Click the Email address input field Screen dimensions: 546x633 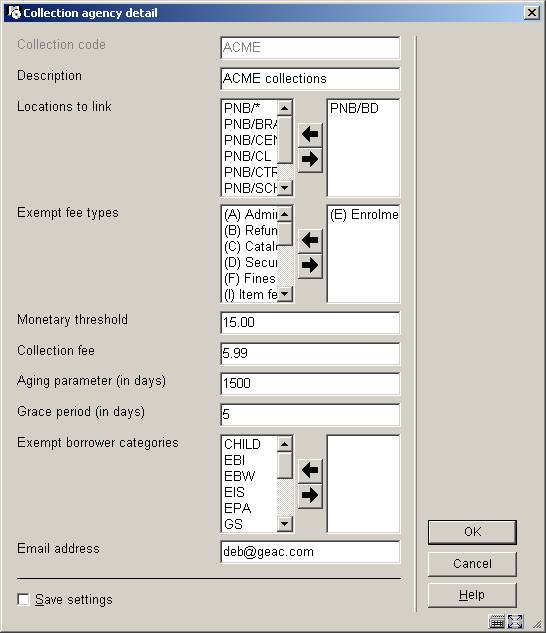tap(310, 552)
